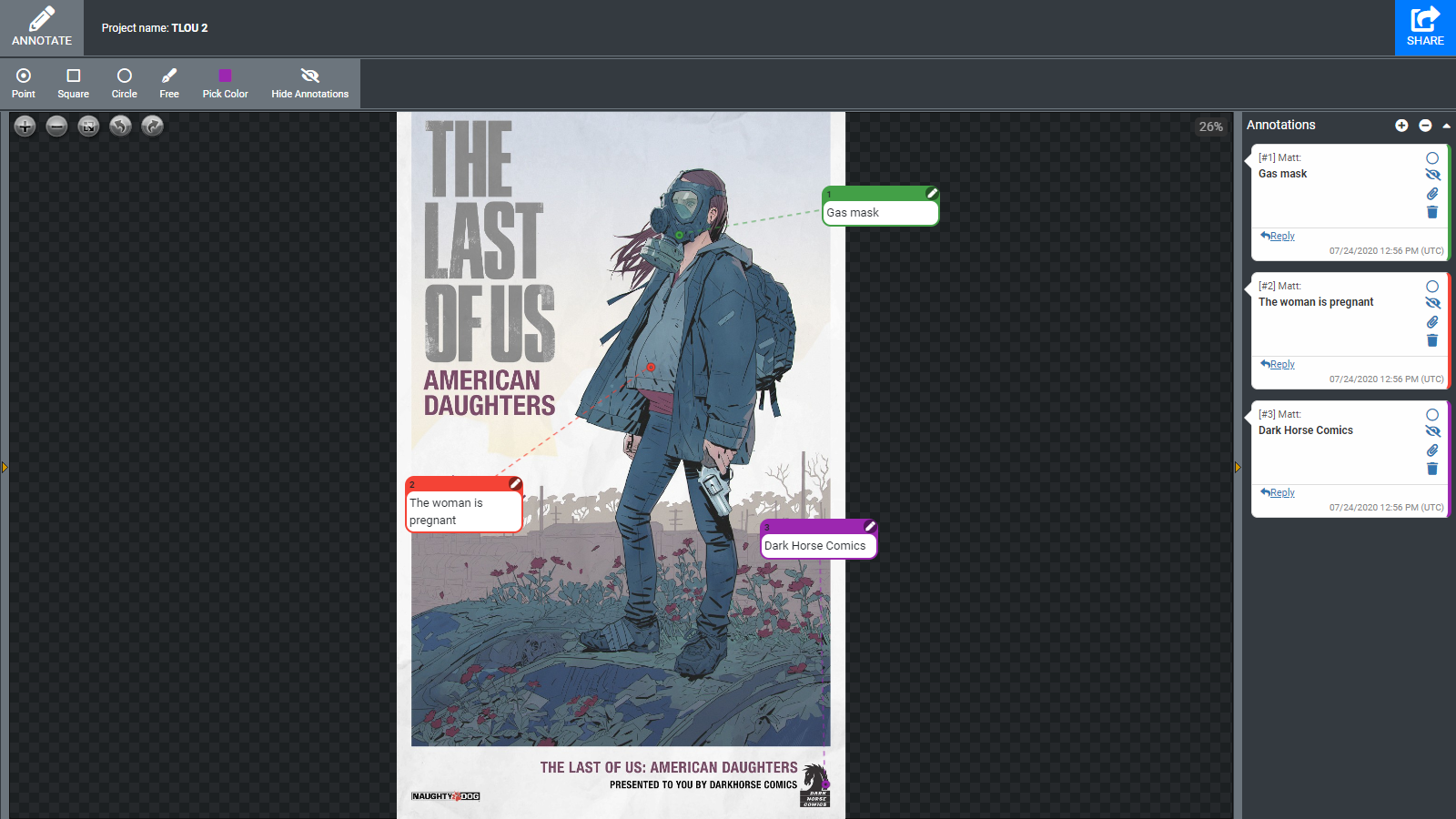This screenshot has height=819, width=1456.
Task: Select the Gas mask callout text
Action: [x=853, y=213]
